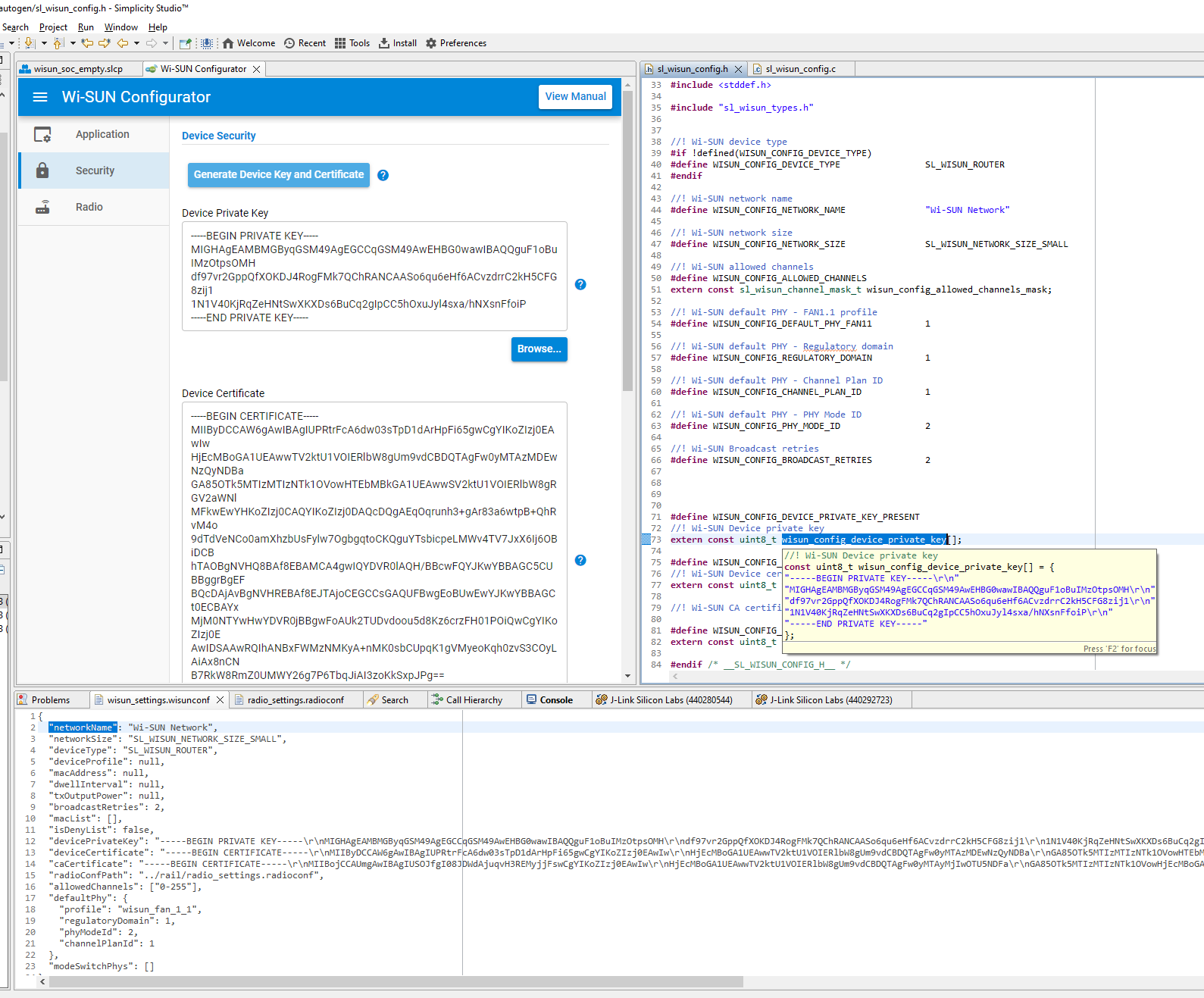The height and width of the screenshot is (998, 1204).
Task: Expand the Back navigation history dropdown
Action: pyautogui.click(x=136, y=43)
